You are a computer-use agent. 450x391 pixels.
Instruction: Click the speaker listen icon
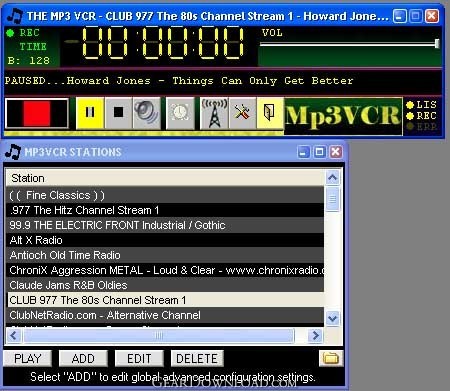pyautogui.click(x=146, y=113)
